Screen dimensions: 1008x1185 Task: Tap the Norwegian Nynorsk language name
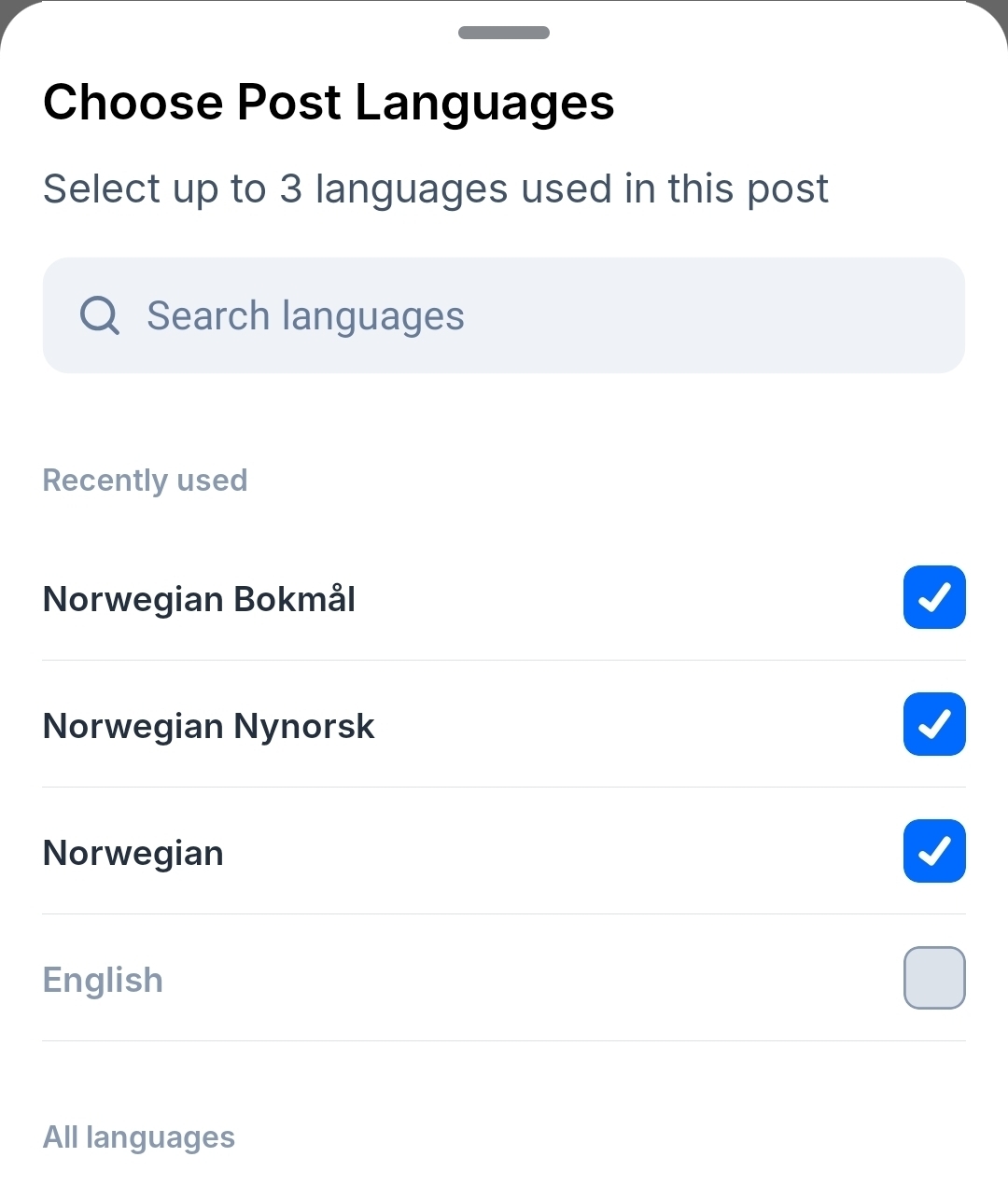point(209,726)
